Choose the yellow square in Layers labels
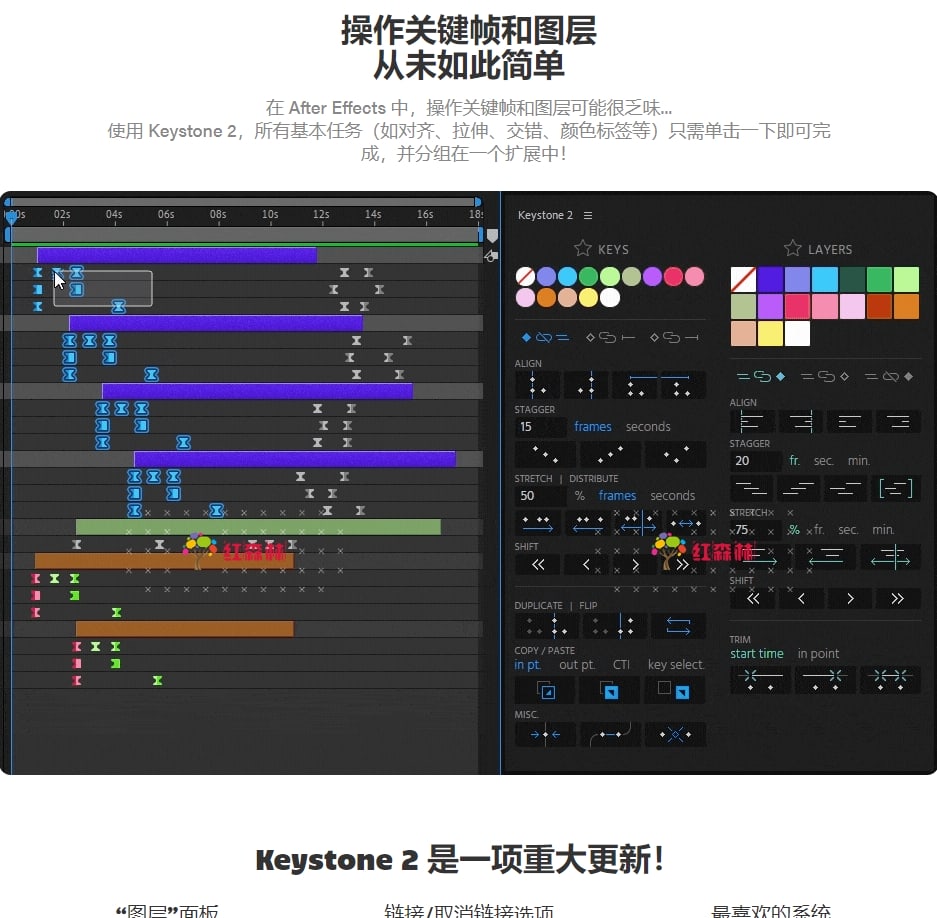 point(770,333)
